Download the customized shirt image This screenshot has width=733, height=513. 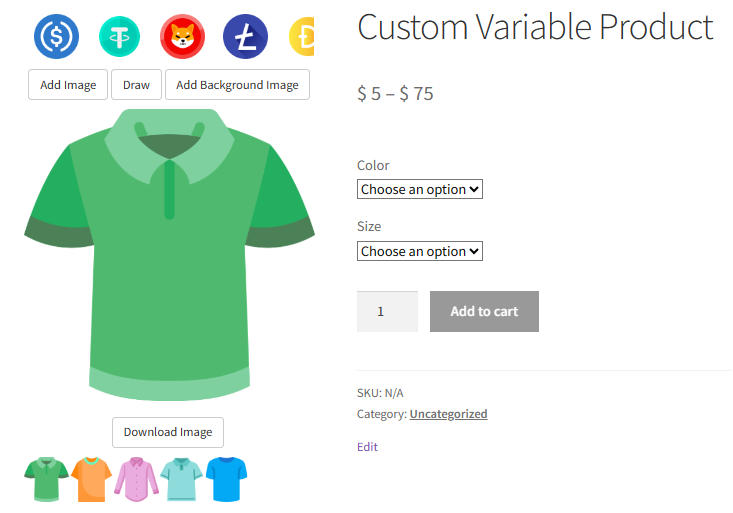[168, 432]
